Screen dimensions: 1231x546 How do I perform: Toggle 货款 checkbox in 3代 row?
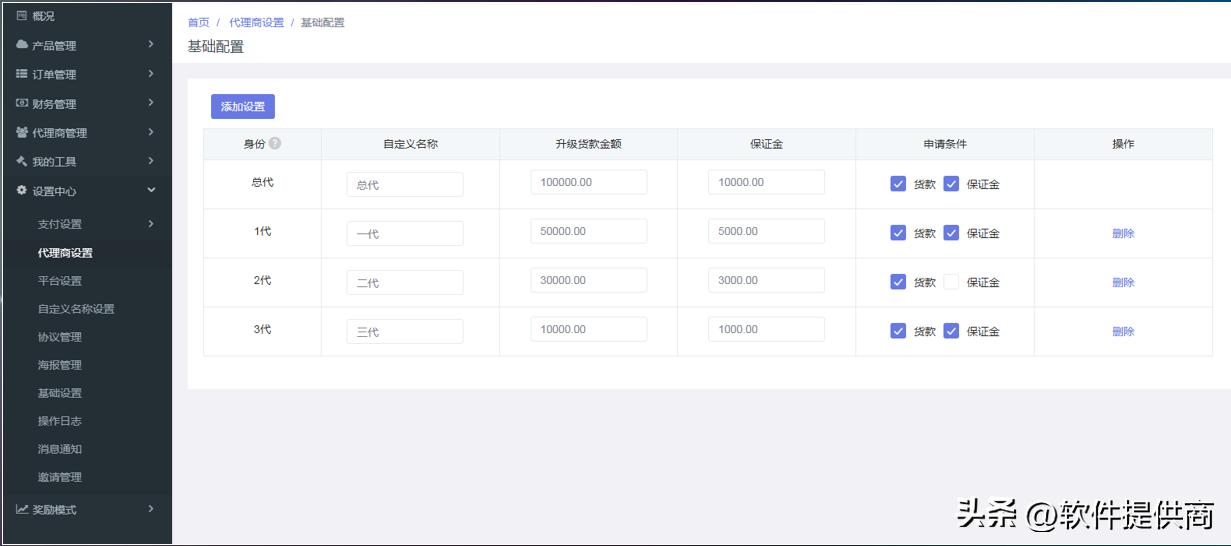(x=898, y=330)
